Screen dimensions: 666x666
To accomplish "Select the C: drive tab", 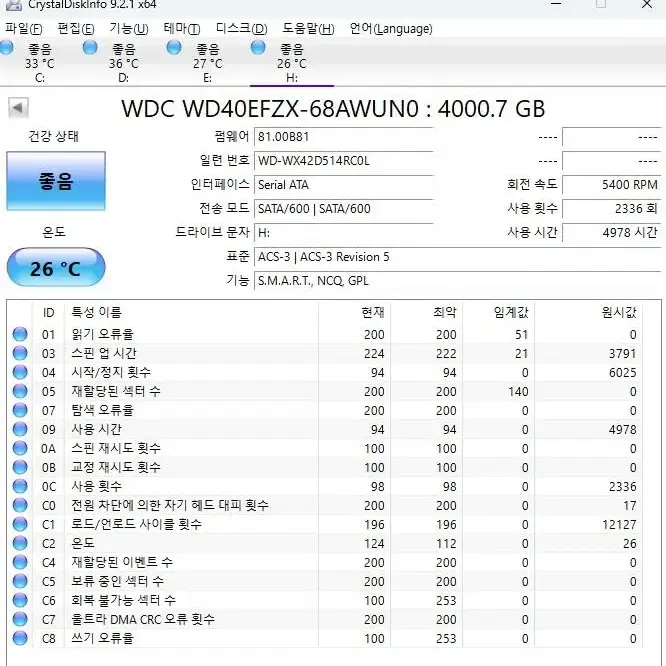I will [x=39, y=63].
